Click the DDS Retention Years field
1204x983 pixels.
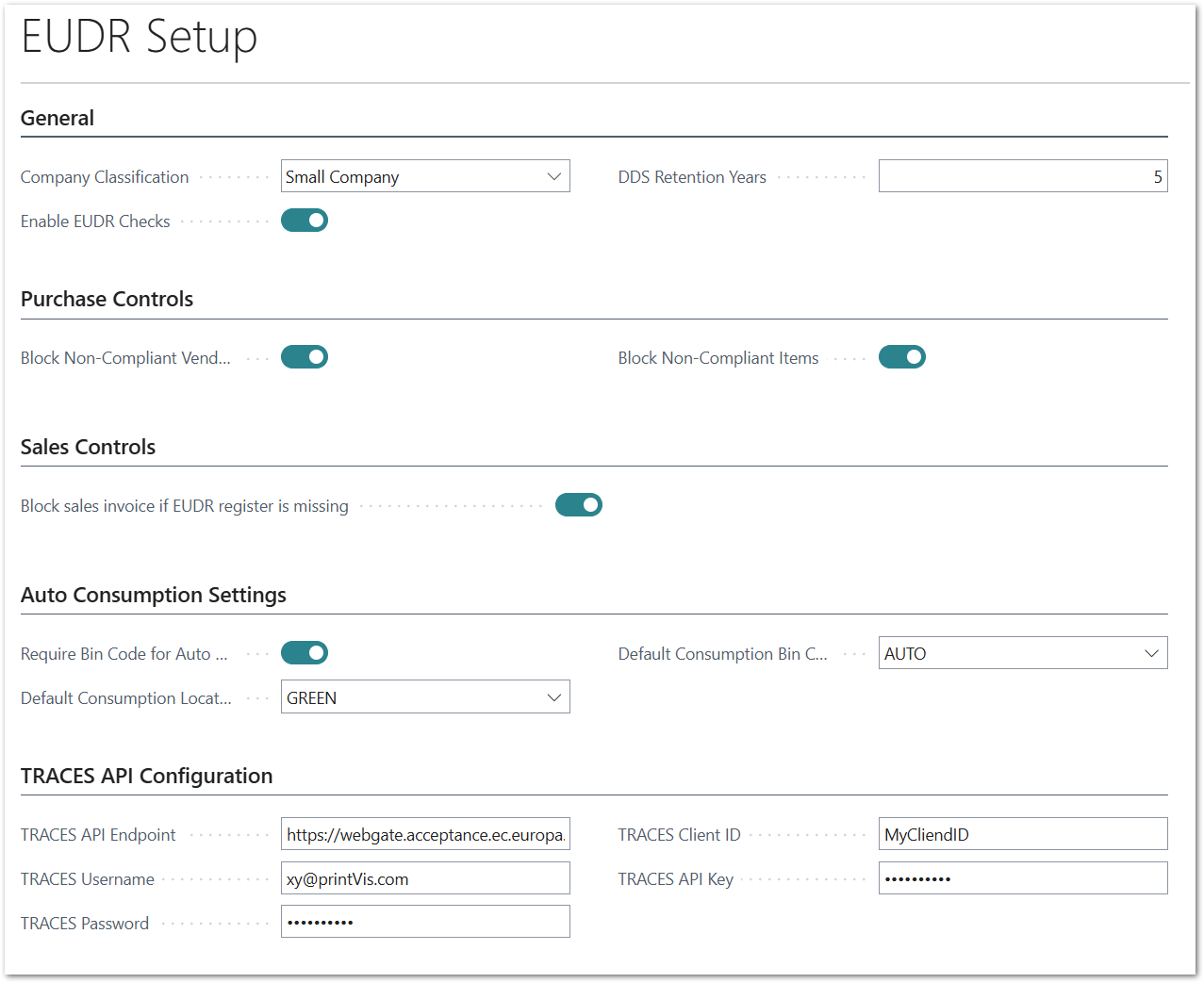[1023, 176]
